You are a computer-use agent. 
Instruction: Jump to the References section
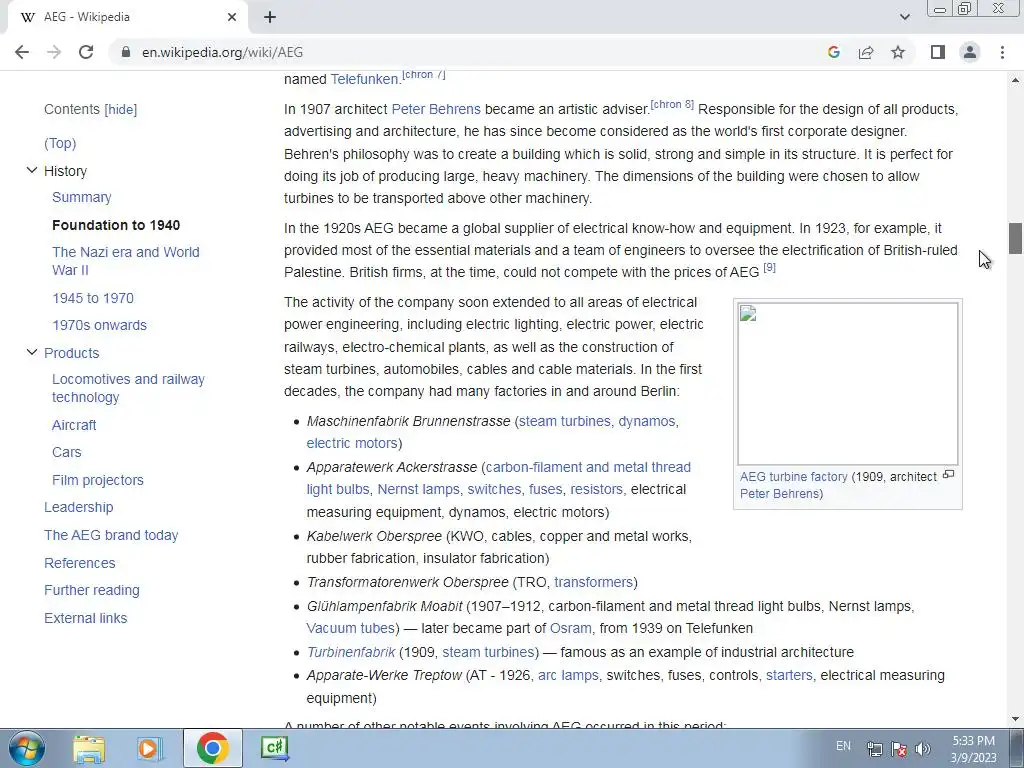click(x=80, y=563)
